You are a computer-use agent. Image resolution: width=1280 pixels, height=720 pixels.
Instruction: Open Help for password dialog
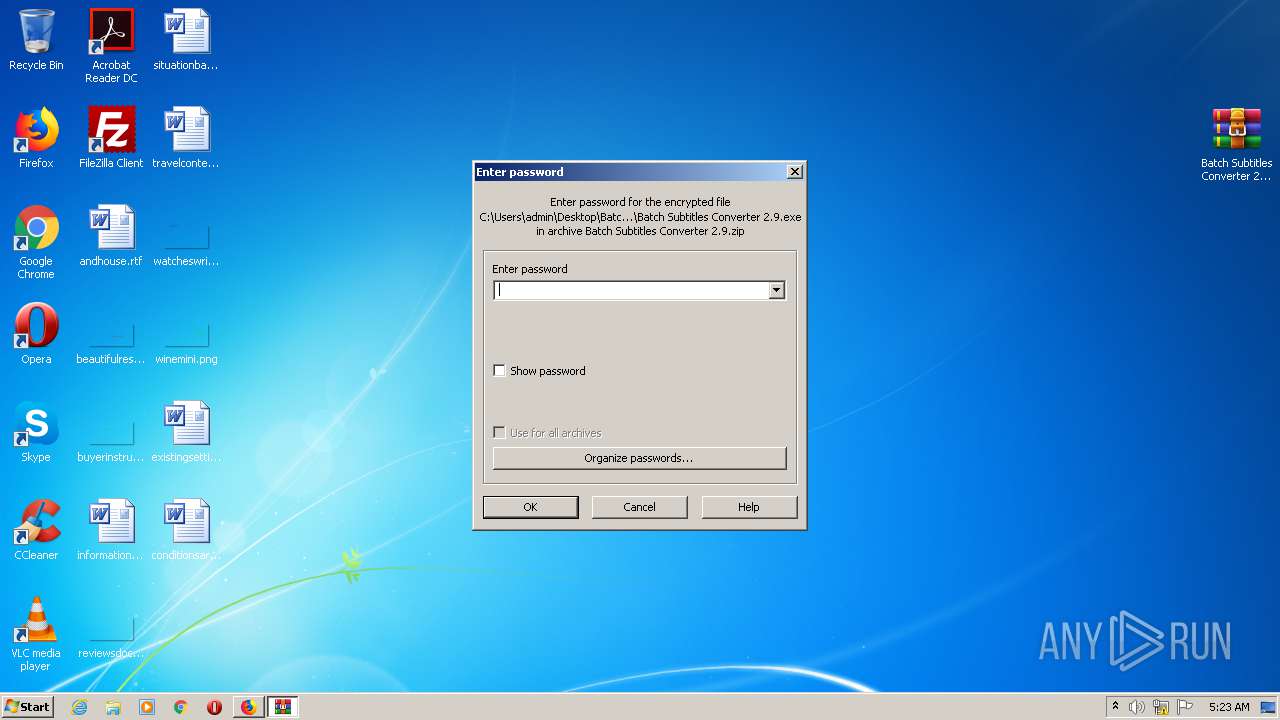click(x=749, y=507)
